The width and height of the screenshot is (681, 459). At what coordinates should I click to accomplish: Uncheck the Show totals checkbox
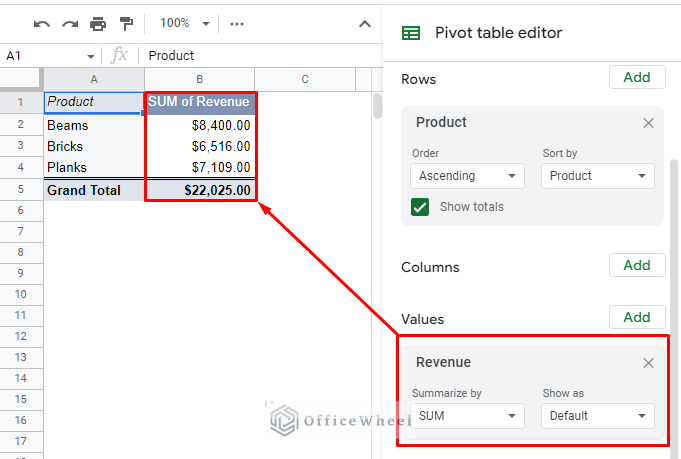point(420,207)
